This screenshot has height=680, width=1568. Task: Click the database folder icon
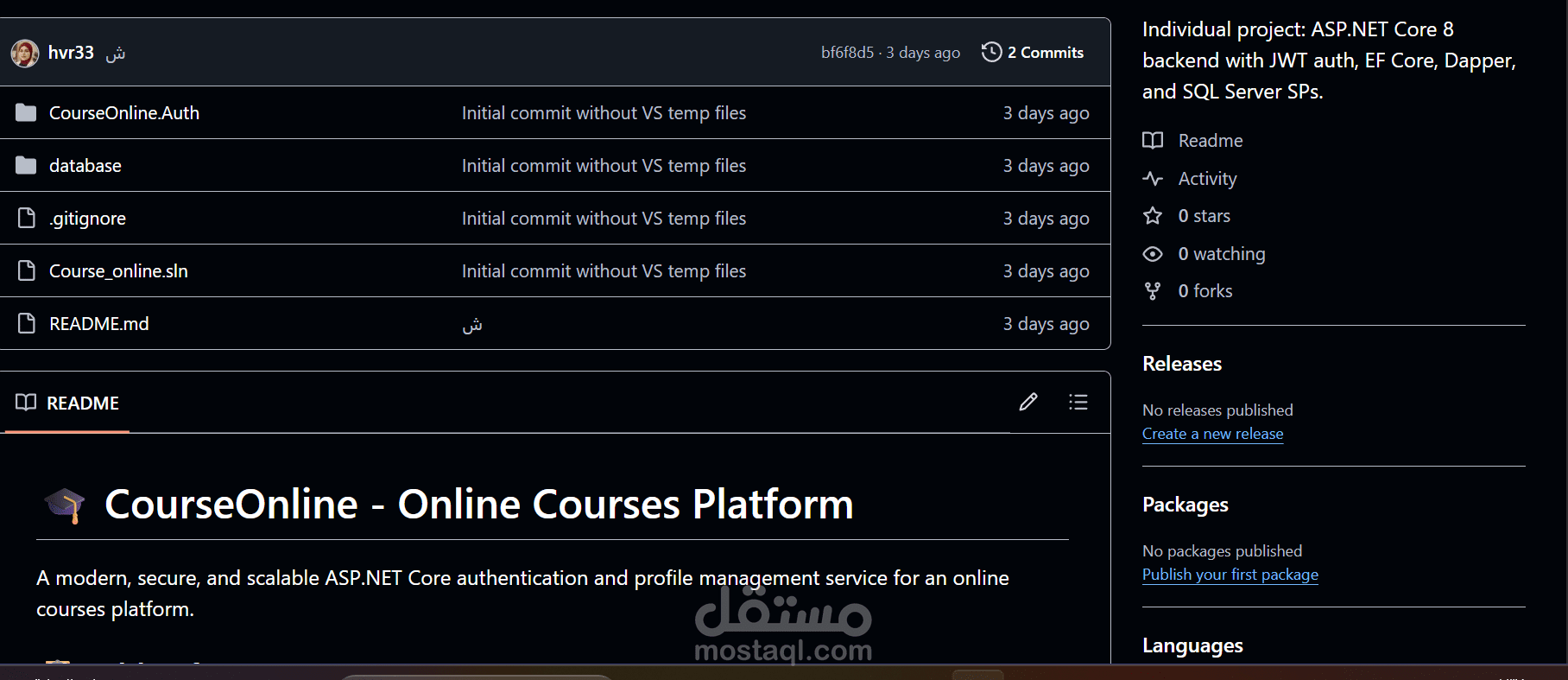coord(26,165)
